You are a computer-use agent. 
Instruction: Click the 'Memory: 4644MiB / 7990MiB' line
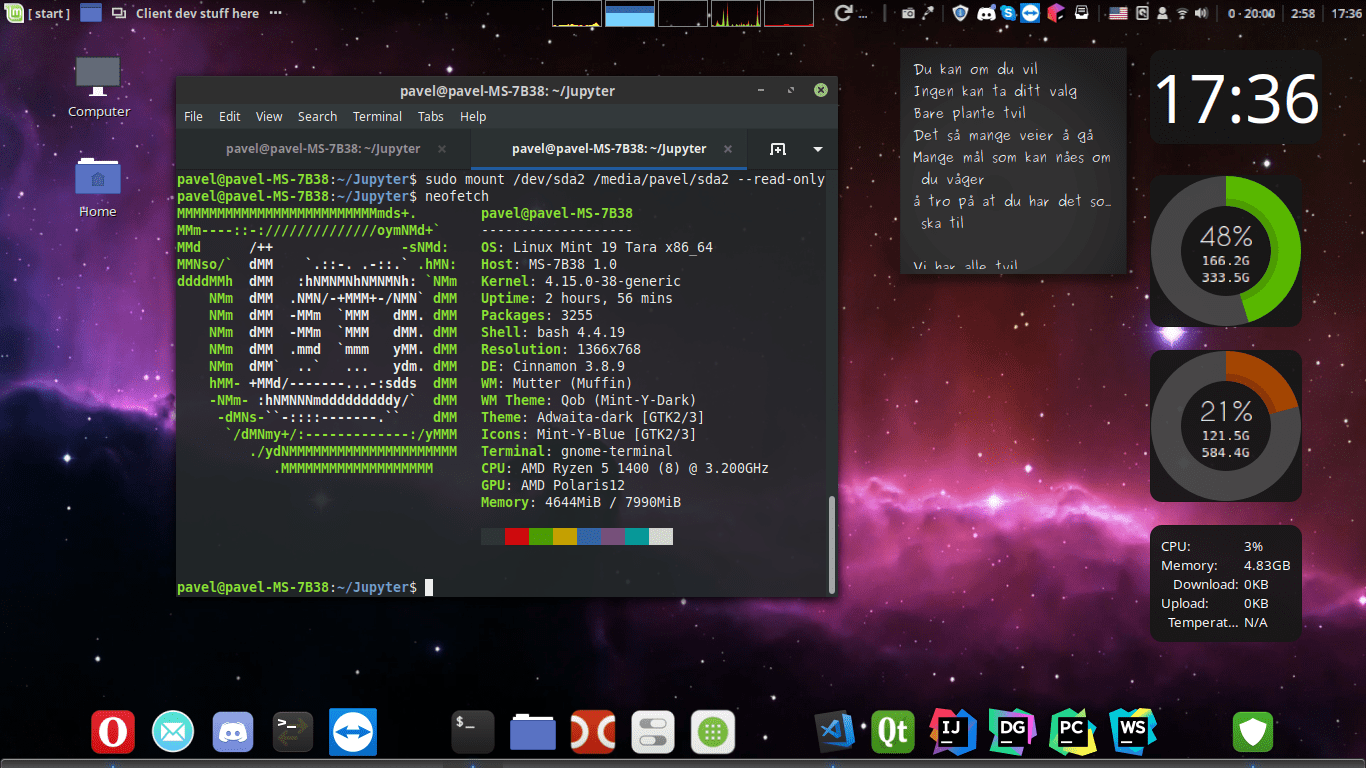[581, 502]
